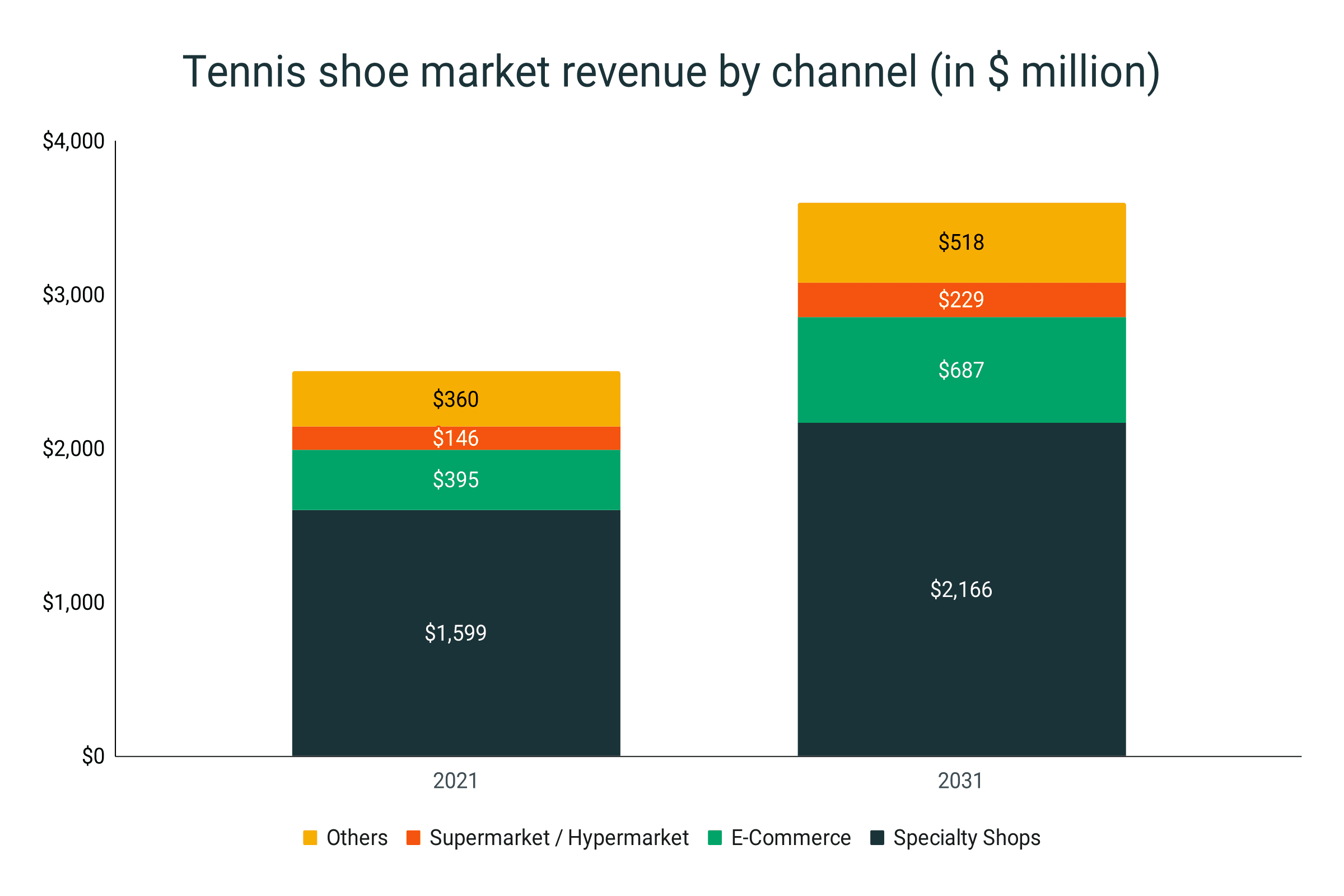
Task: Click the $0 y-axis label
Action: [94, 756]
